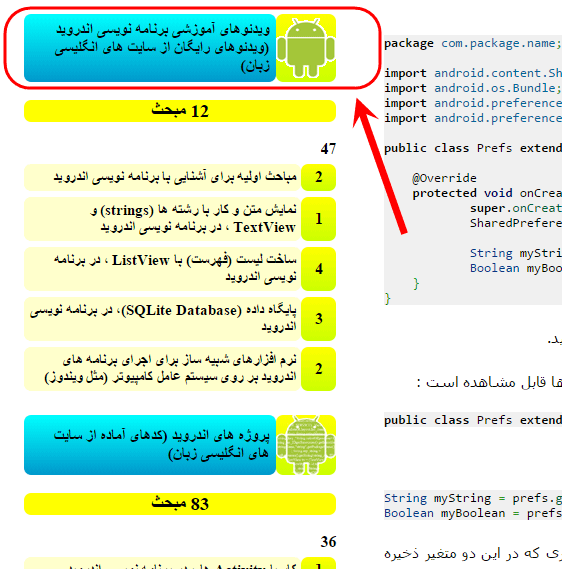Click count badge '3' beside SQLite Database topic

(319, 319)
